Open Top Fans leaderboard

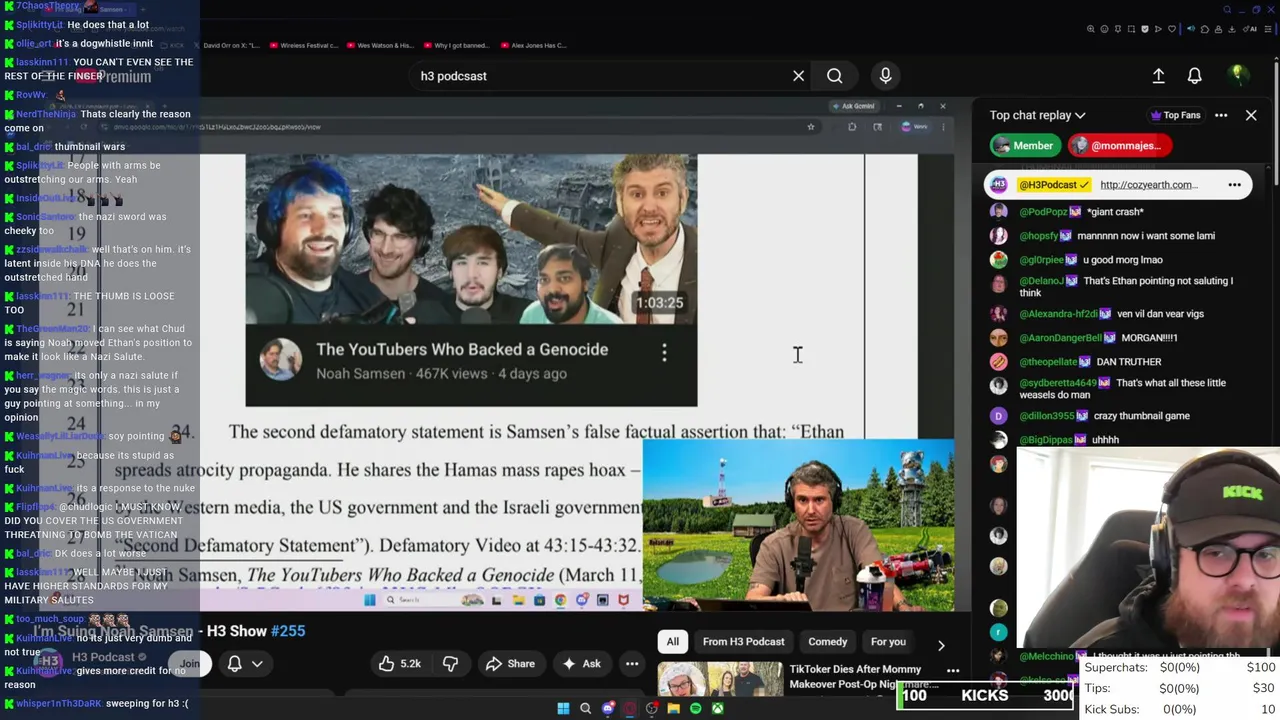[x=1175, y=115]
